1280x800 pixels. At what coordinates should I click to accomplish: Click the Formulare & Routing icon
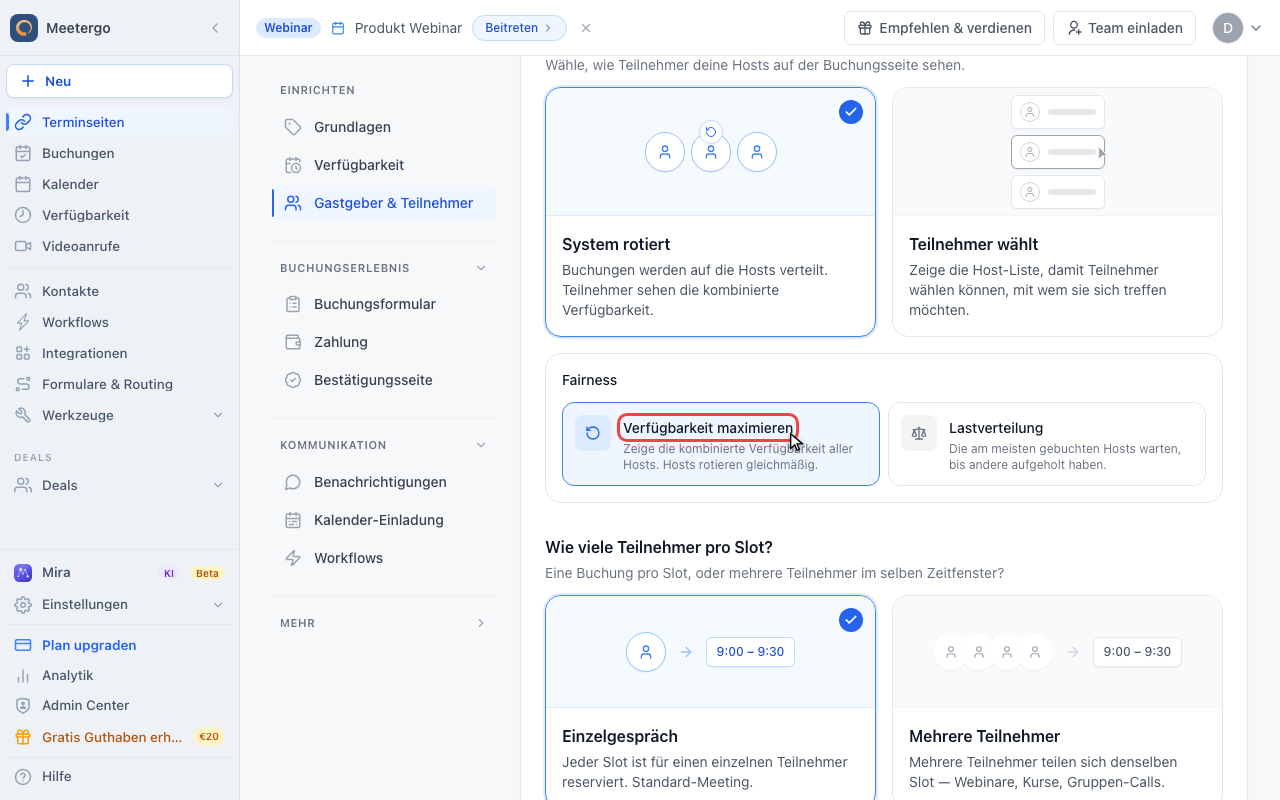(x=23, y=384)
